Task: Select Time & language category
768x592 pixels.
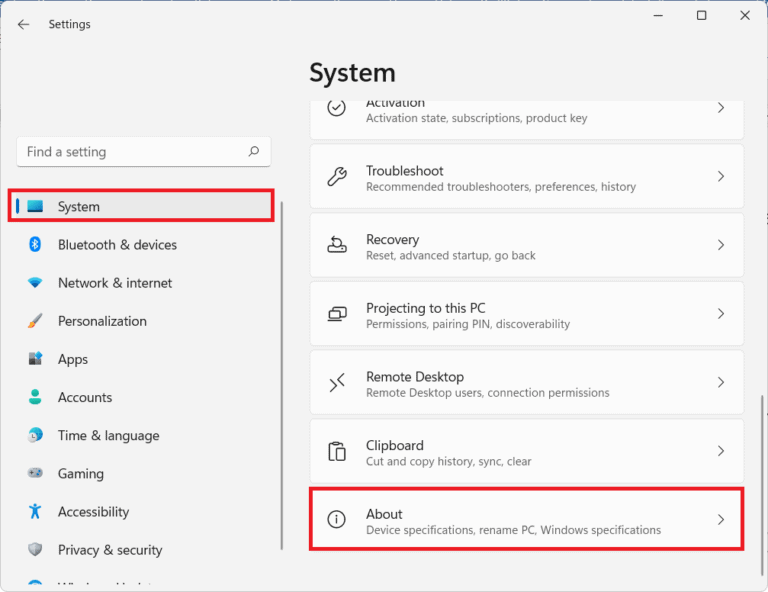Action: click(x=109, y=435)
